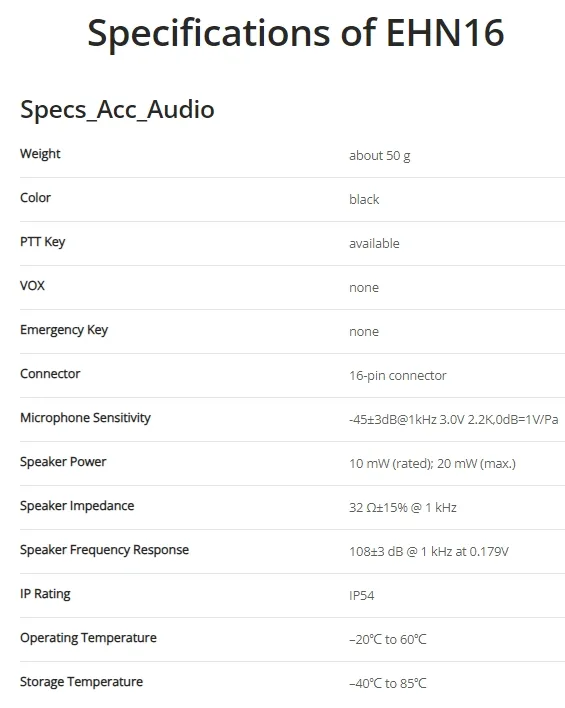565x708 pixels.
Task: Select the 16-pin connector value
Action: [x=397, y=376]
